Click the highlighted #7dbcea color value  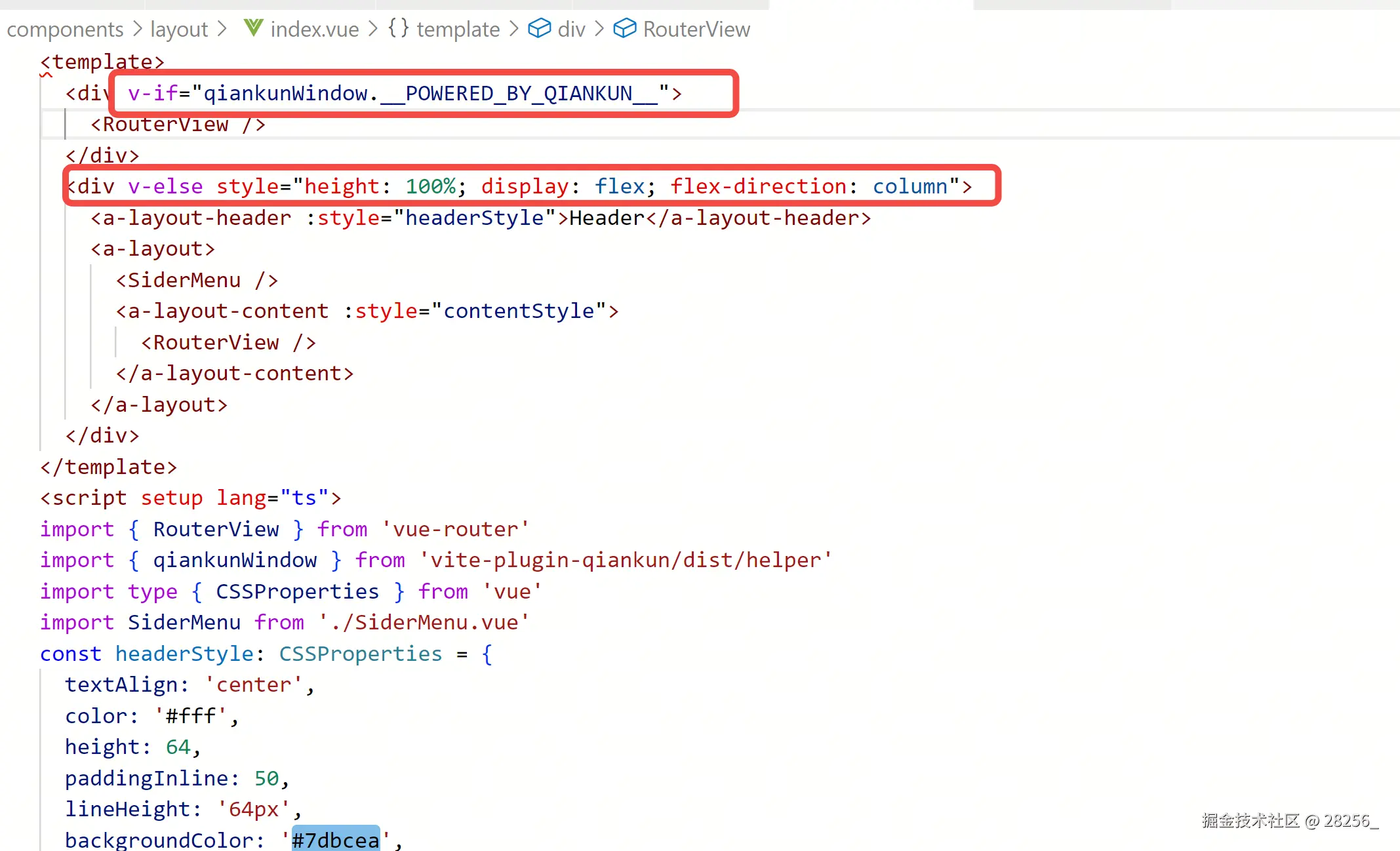pyautogui.click(x=335, y=840)
